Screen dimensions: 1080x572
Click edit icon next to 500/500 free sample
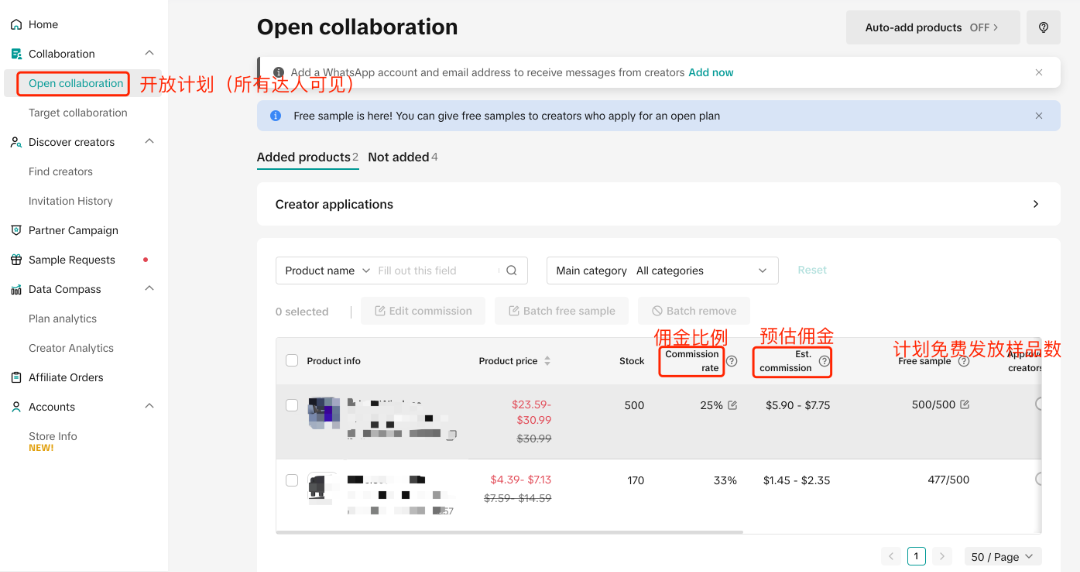coord(965,405)
